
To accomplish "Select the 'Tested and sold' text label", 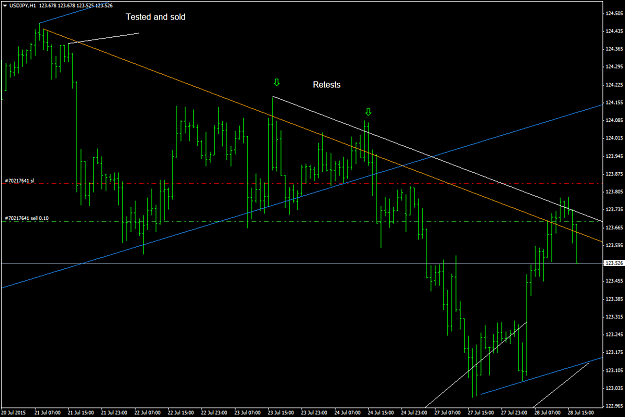I will click(155, 17).
